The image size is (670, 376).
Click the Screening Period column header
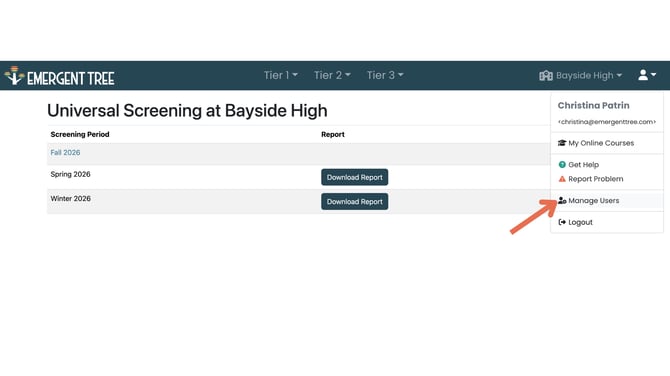click(x=80, y=134)
